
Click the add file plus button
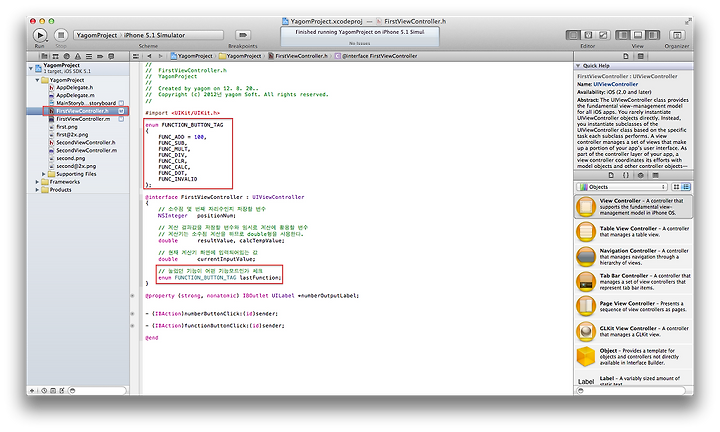point(32,391)
